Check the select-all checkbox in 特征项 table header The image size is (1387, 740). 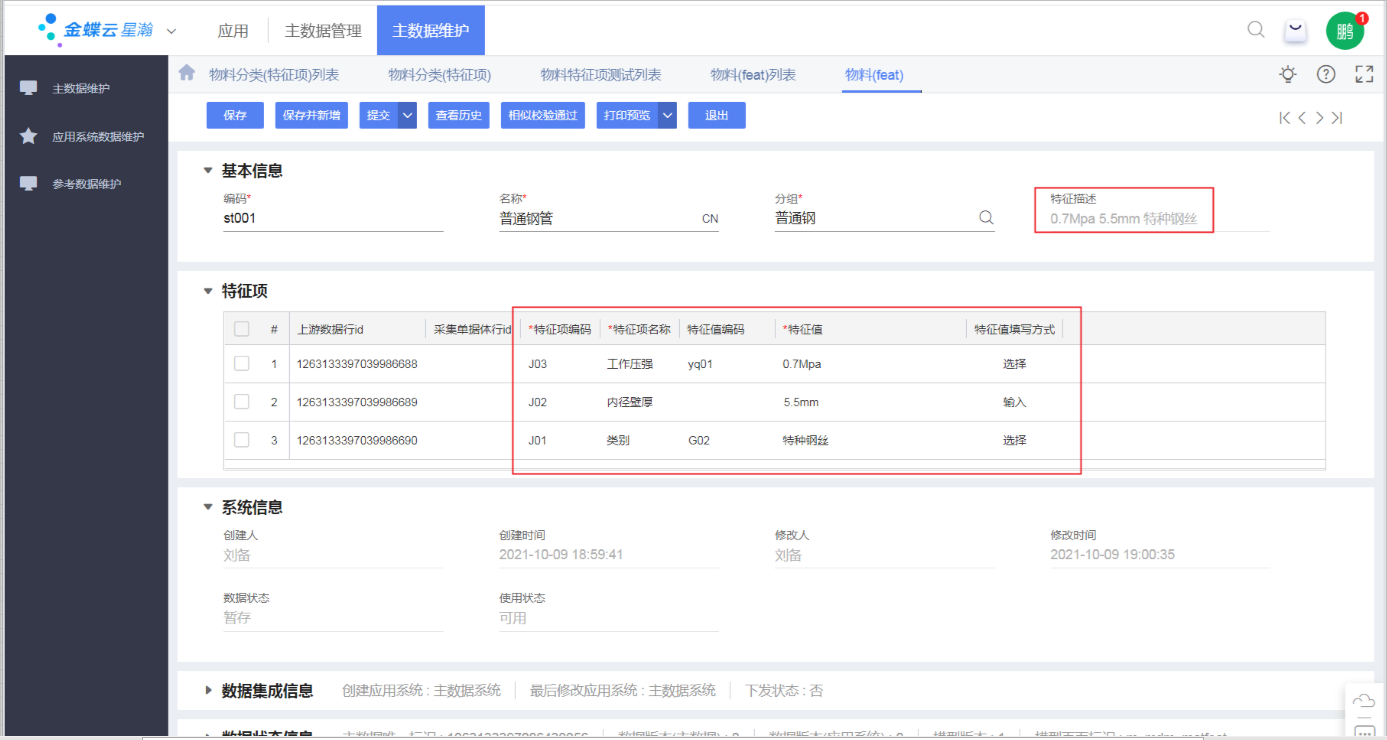click(x=241, y=329)
